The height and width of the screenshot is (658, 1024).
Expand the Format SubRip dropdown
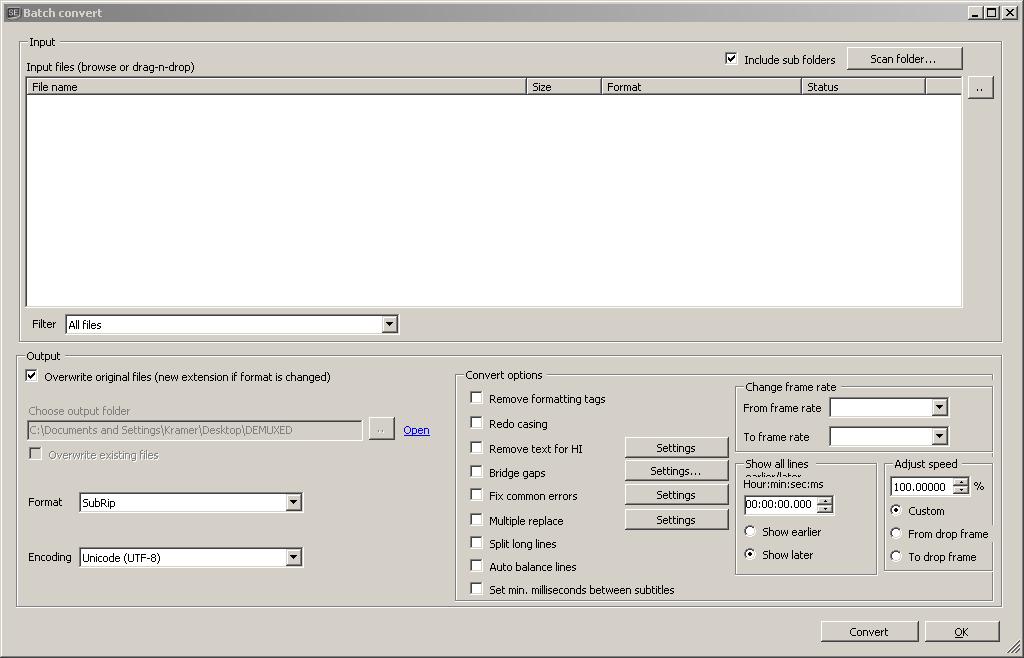pyautogui.click(x=293, y=503)
